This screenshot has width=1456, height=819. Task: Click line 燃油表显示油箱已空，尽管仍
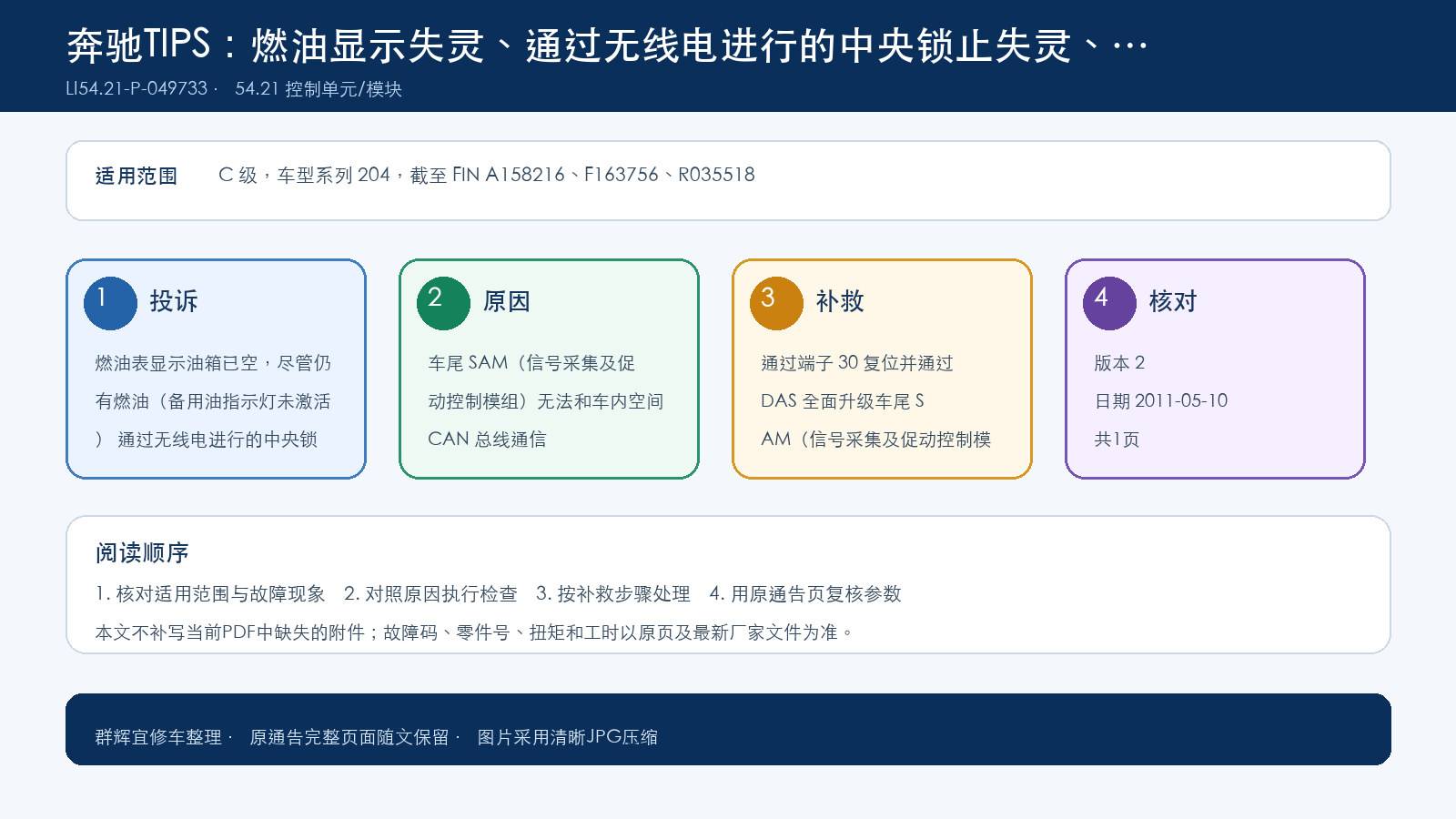213,363
